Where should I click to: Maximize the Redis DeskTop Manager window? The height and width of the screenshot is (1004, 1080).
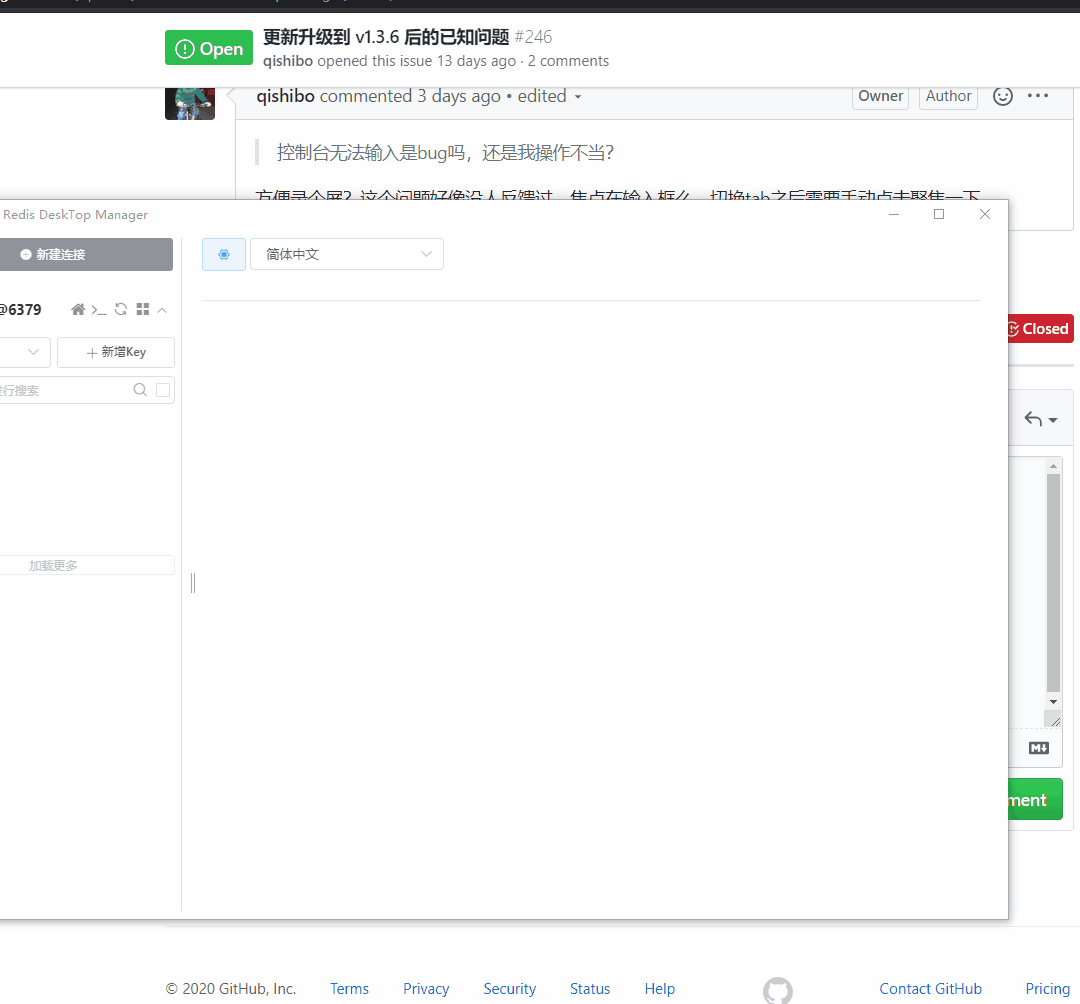(938, 214)
